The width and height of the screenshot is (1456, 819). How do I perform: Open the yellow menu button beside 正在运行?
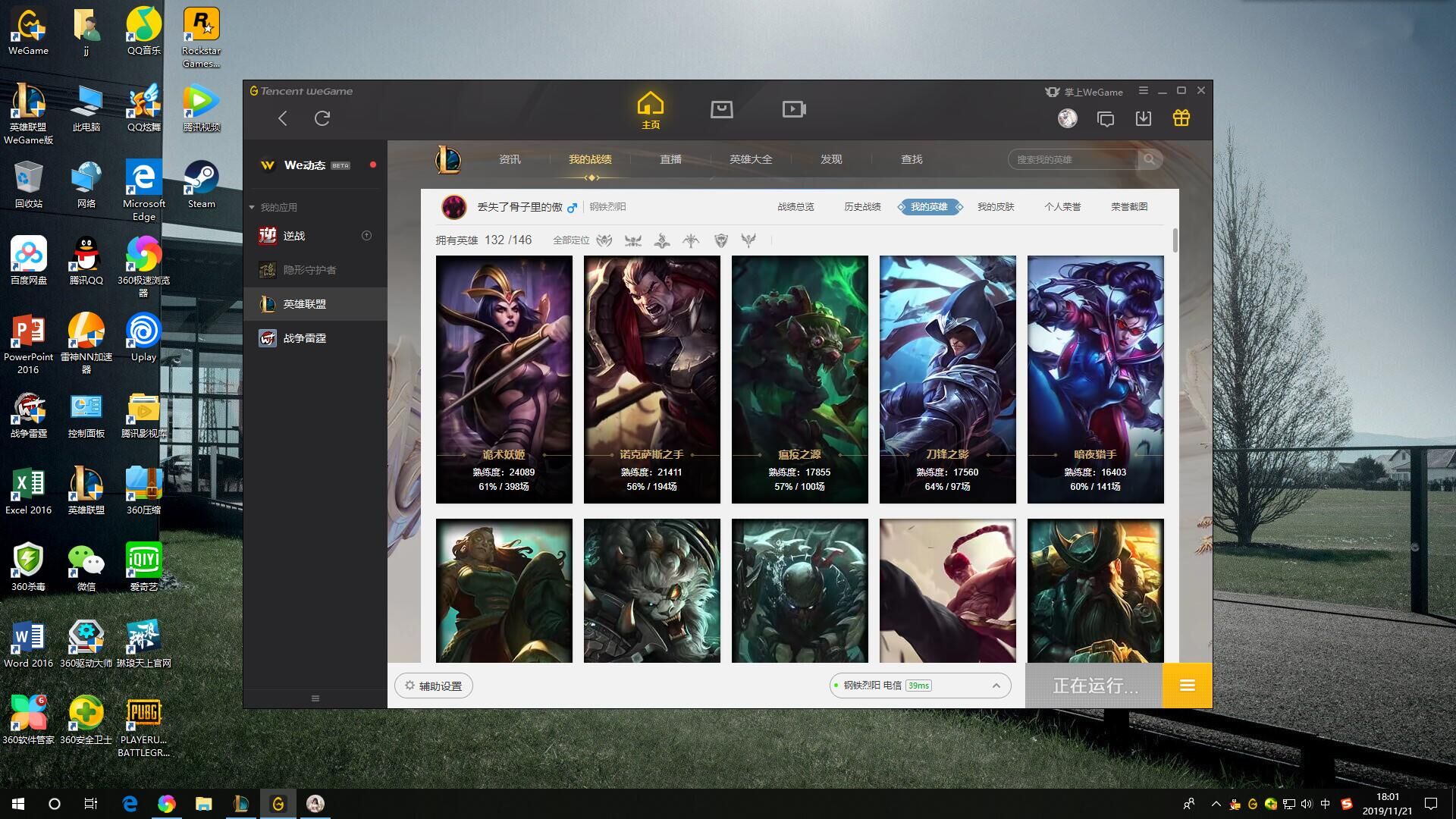click(1188, 686)
